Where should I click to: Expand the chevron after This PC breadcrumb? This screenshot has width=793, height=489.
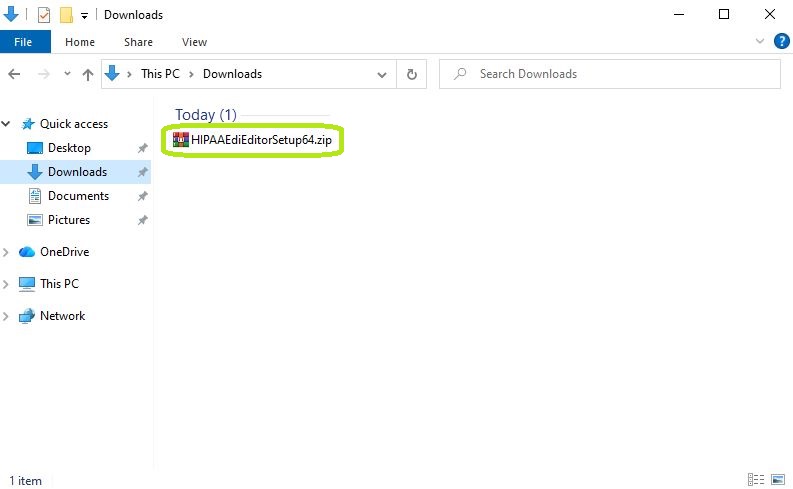pyautogui.click(x=192, y=74)
